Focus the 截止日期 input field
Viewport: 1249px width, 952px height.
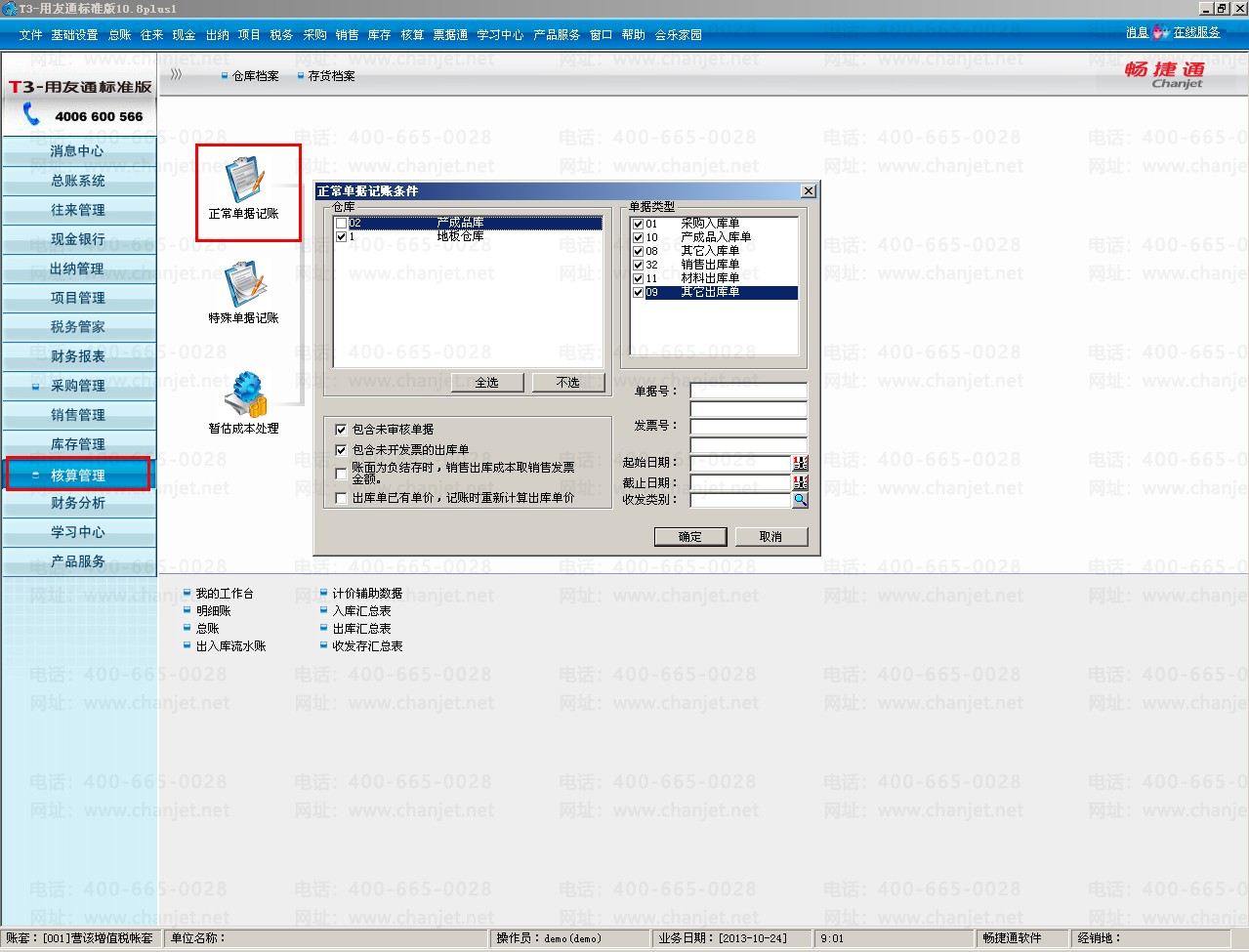[740, 481]
